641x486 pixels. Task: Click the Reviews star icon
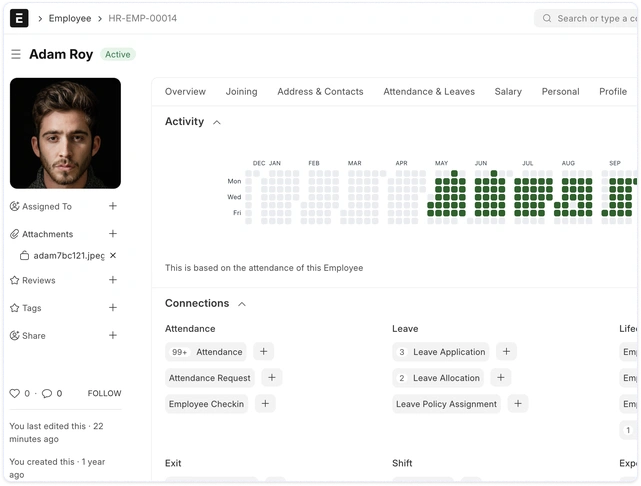pyautogui.click(x=14, y=280)
